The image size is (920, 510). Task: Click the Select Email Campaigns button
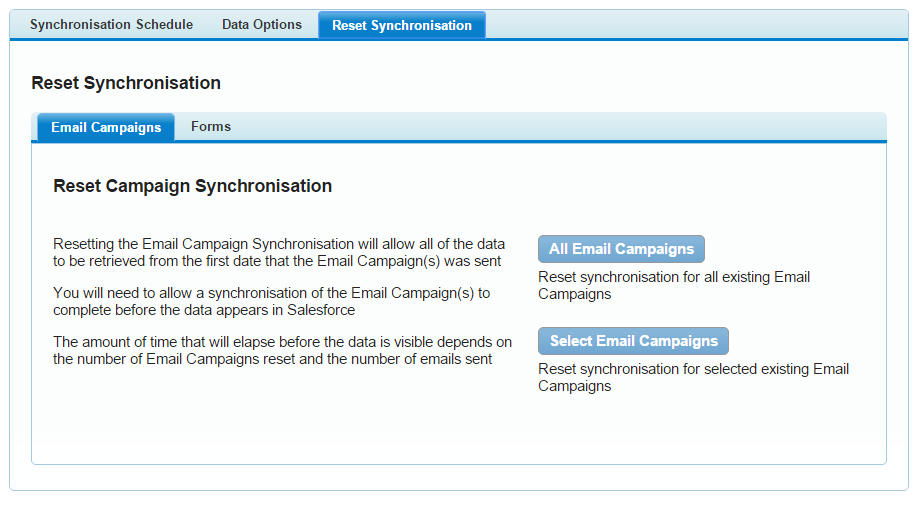pyautogui.click(x=634, y=341)
